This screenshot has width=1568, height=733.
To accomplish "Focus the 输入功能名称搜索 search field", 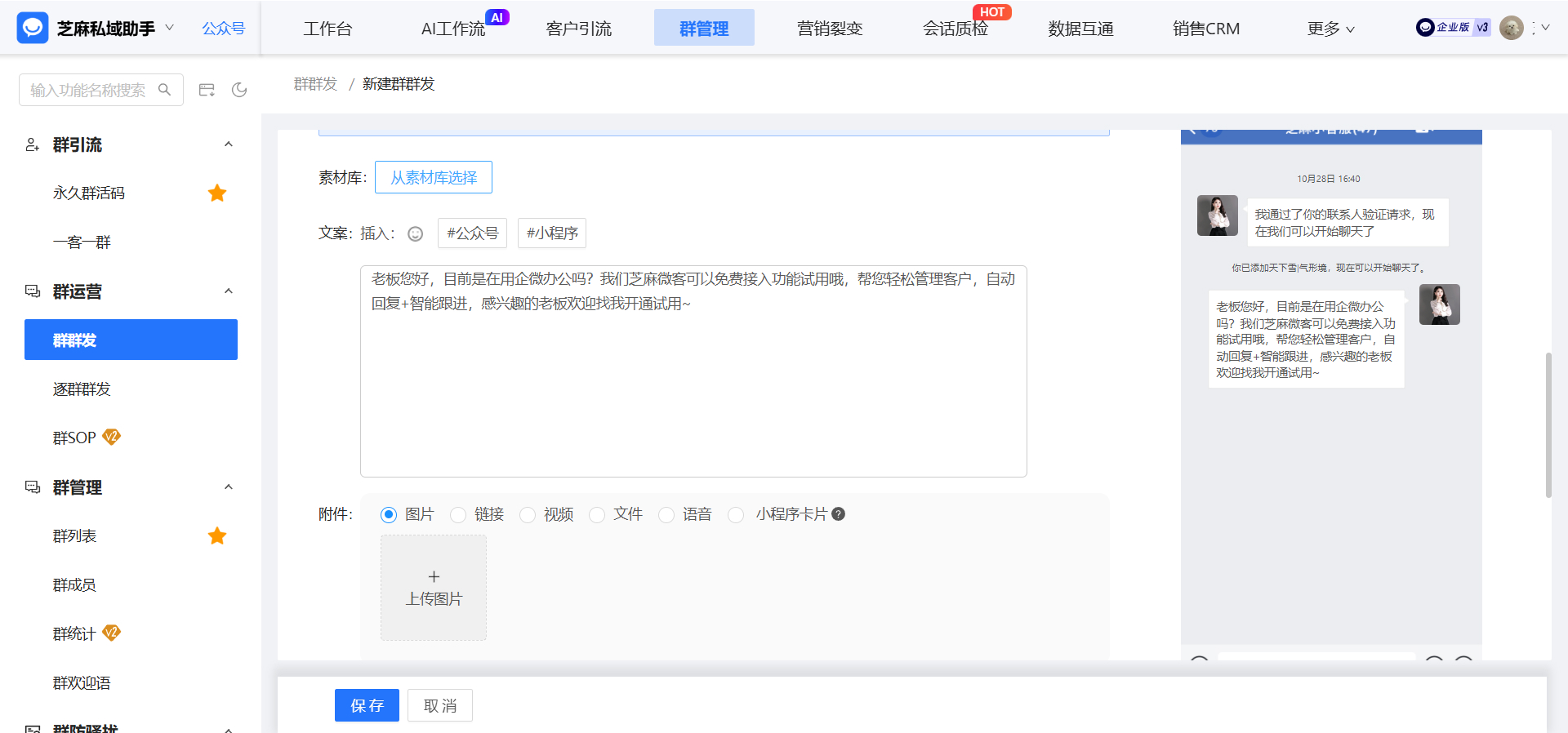I will tap(101, 90).
